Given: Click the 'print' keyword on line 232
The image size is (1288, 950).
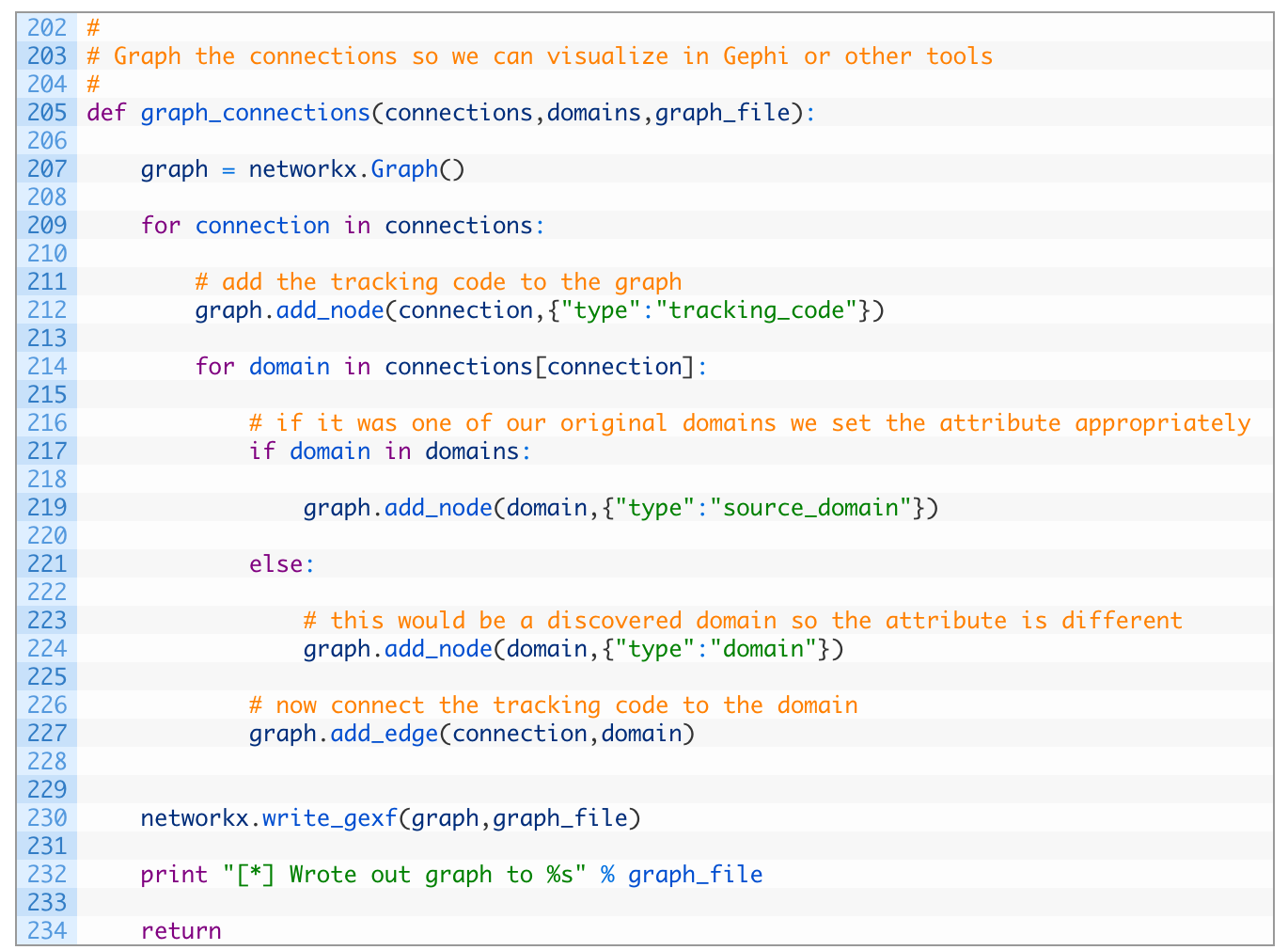Looking at the screenshot, I should (x=174, y=875).
